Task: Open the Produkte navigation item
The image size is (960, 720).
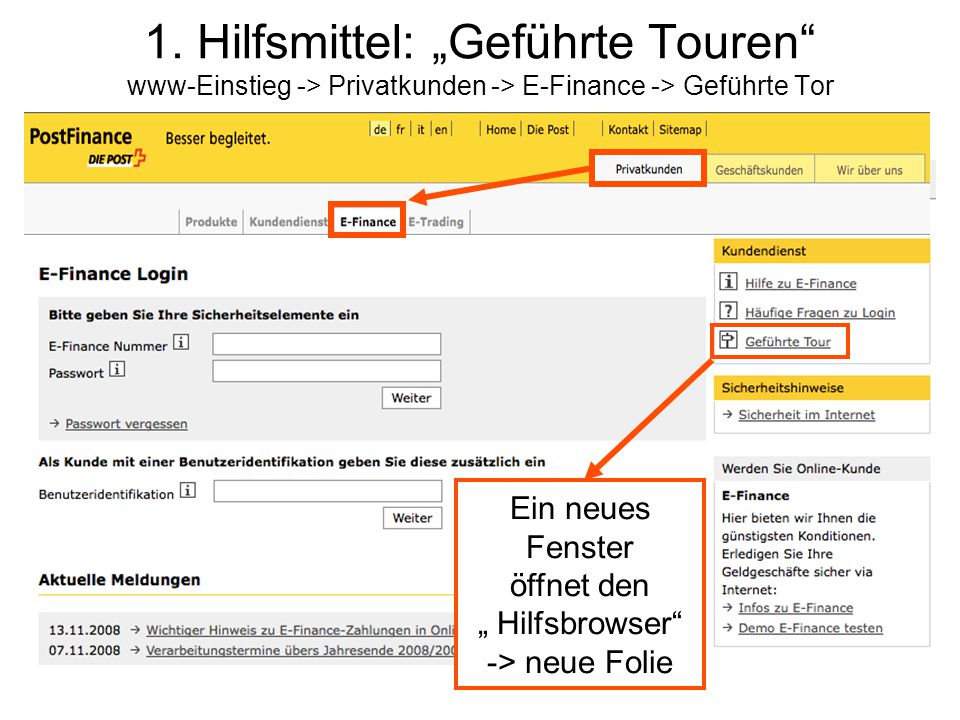Action: pyautogui.click(x=211, y=222)
